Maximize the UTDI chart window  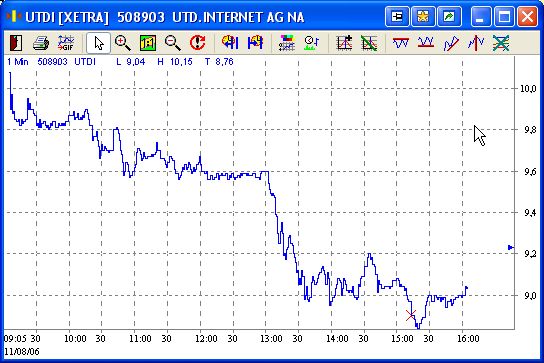(x=504, y=16)
